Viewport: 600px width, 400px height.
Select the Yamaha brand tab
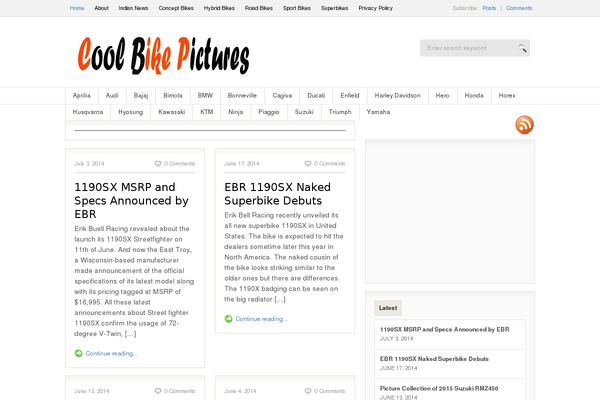pyautogui.click(x=378, y=112)
